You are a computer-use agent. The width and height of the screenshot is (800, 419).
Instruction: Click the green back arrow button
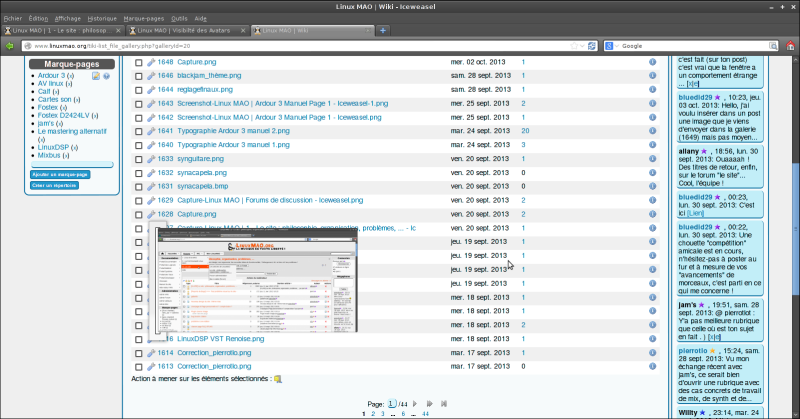9,46
